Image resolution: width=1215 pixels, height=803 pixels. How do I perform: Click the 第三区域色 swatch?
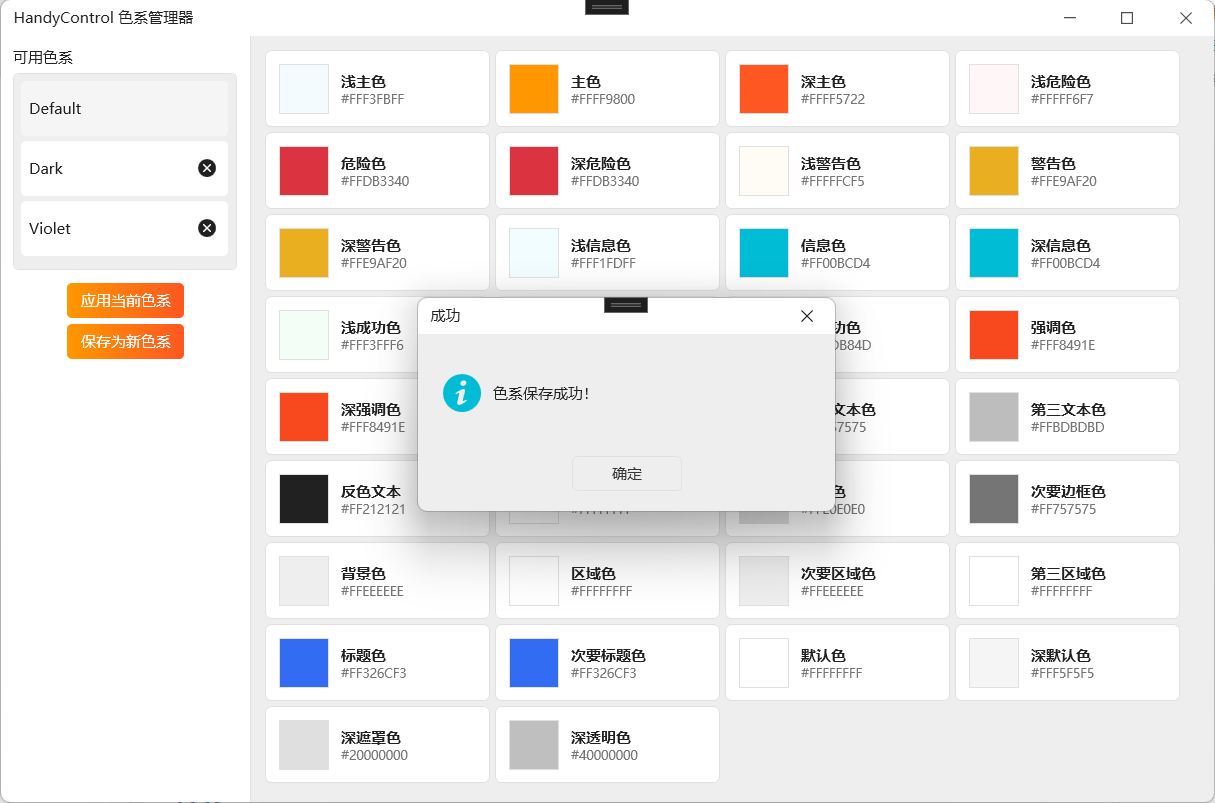coord(994,581)
